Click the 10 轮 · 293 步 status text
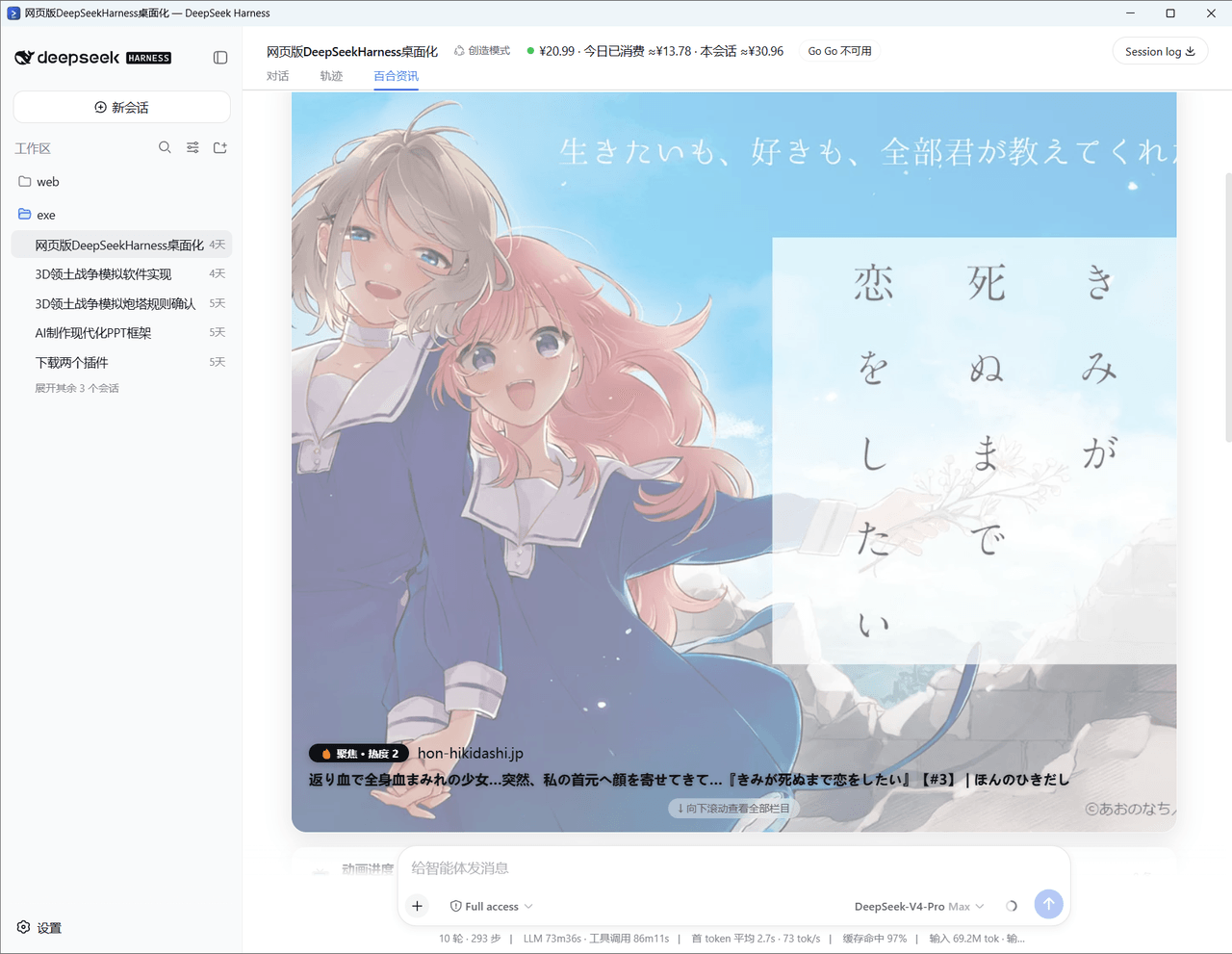The width and height of the screenshot is (1232, 954). pyautogui.click(x=470, y=939)
